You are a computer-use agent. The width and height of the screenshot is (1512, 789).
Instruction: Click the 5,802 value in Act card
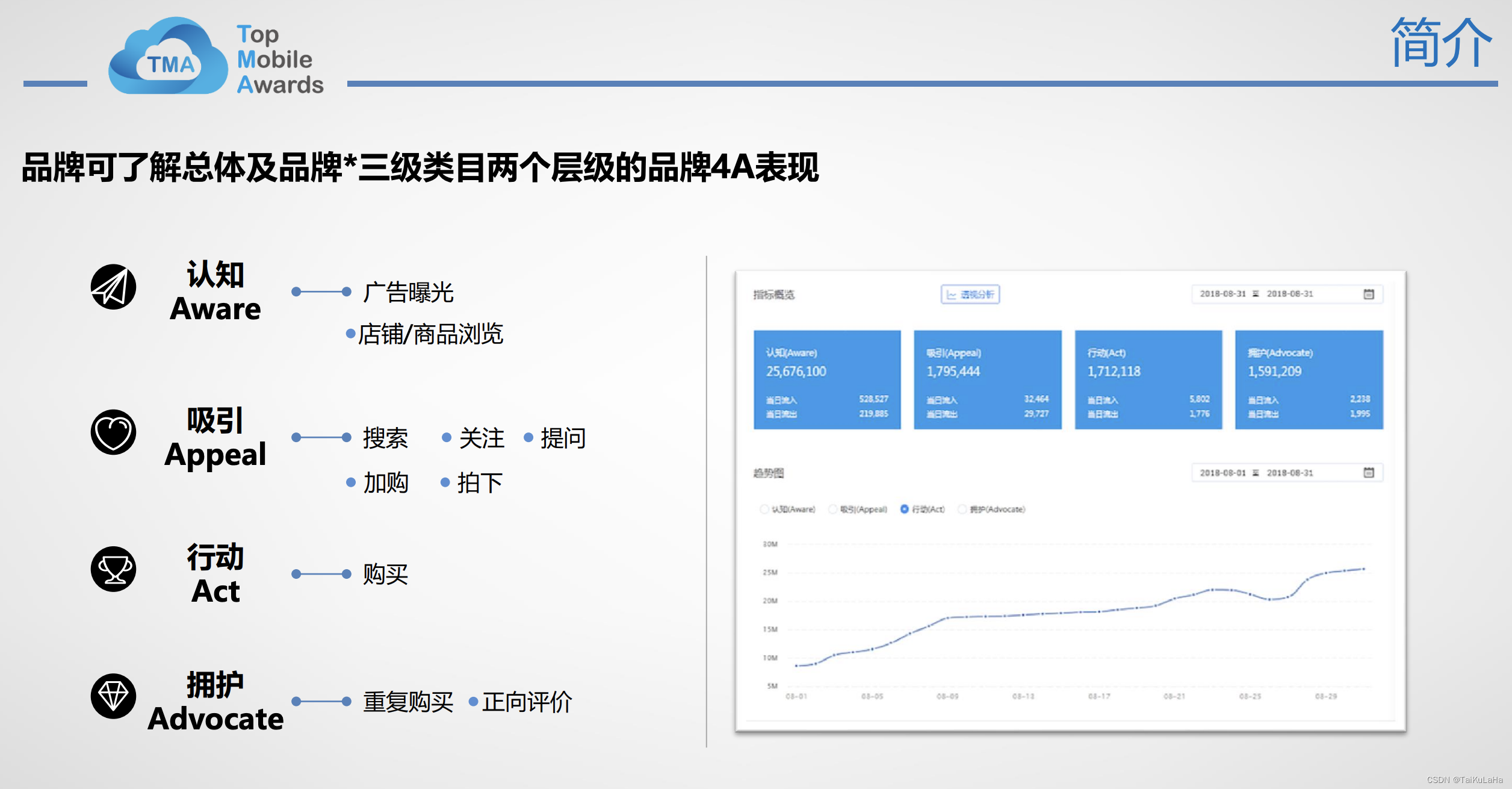coord(1200,399)
